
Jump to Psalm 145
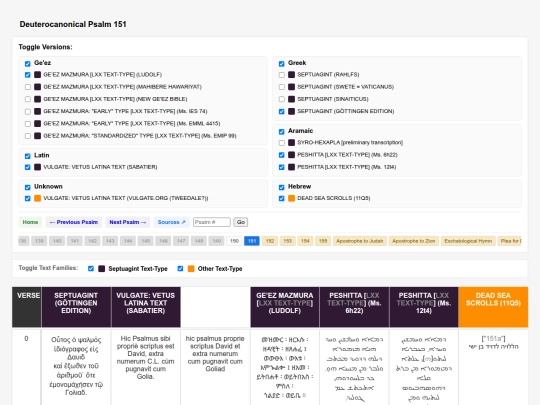(146, 241)
